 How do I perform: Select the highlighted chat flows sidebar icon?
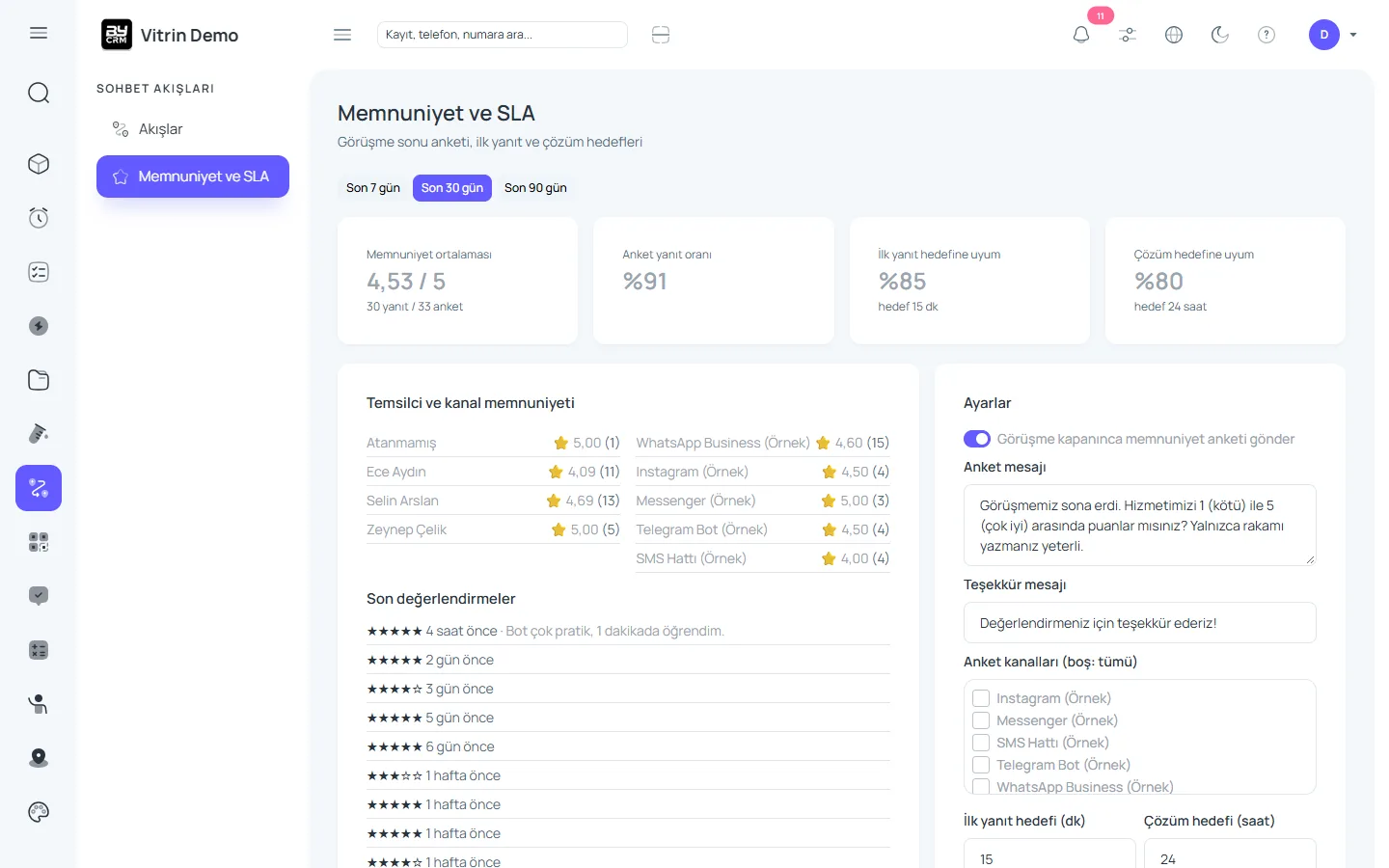(39, 488)
